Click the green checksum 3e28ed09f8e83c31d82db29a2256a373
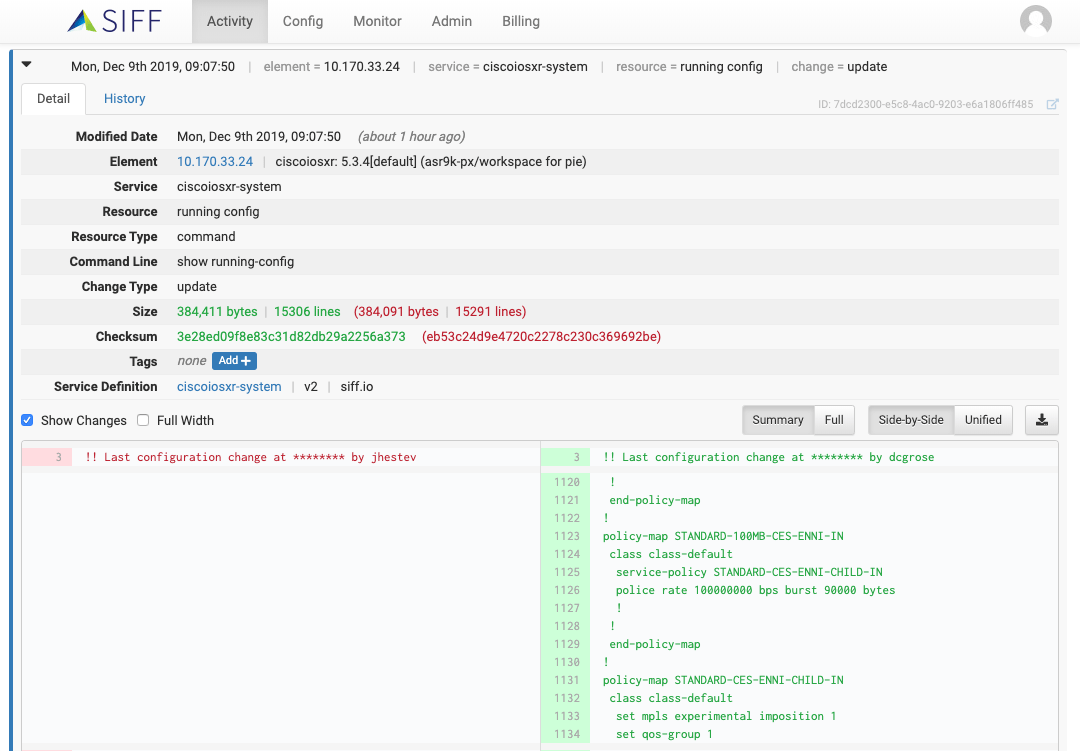This screenshot has height=751, width=1080. 291,337
